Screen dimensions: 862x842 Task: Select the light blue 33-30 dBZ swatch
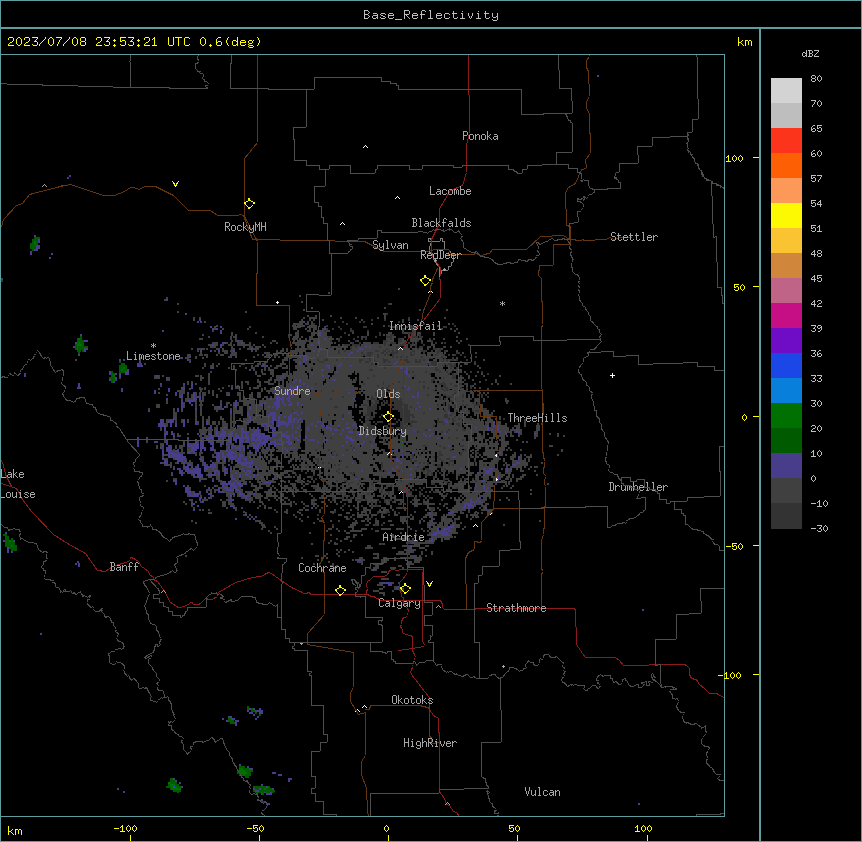tap(786, 391)
